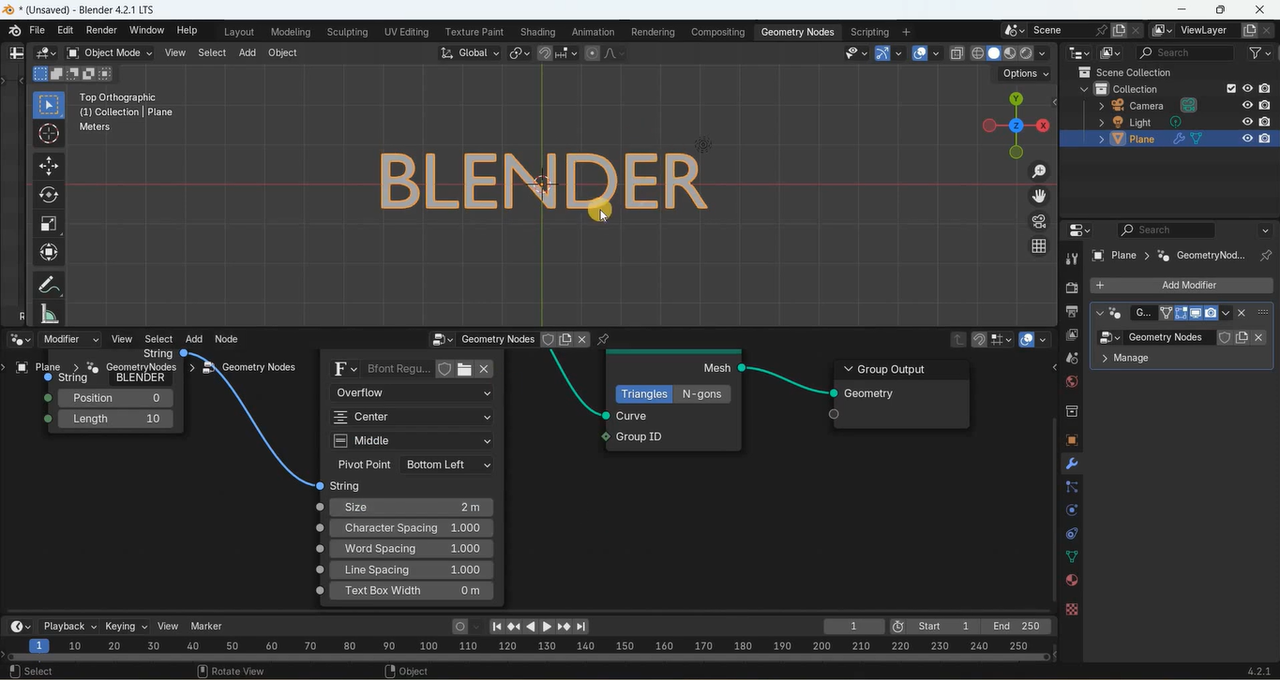The width and height of the screenshot is (1280, 680).
Task: Disable Plane render camera icon in outliner
Action: tap(1264, 139)
